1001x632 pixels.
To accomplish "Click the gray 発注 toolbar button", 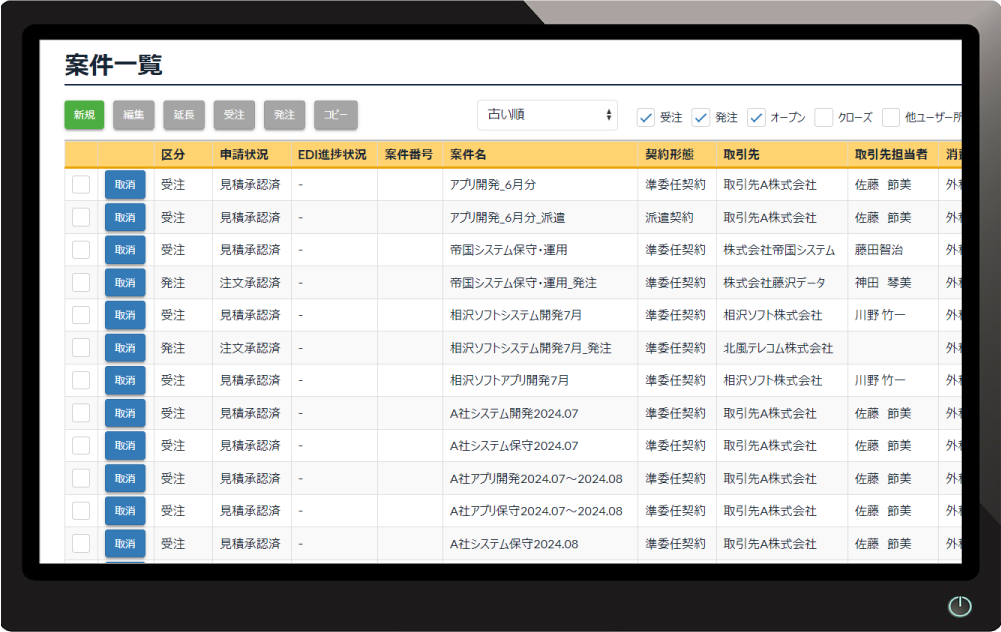I will (285, 115).
